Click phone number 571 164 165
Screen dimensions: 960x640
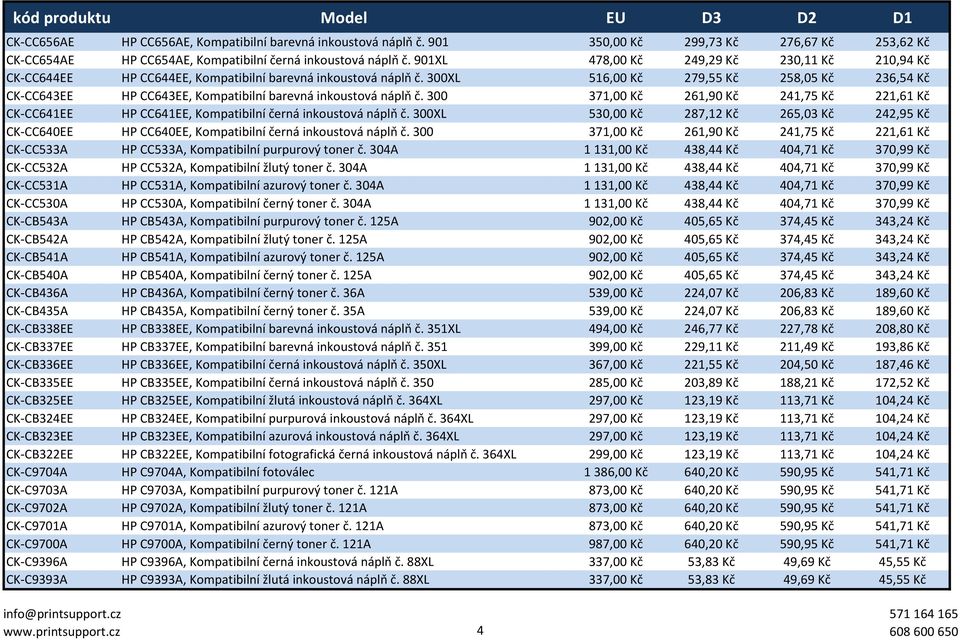(923, 614)
